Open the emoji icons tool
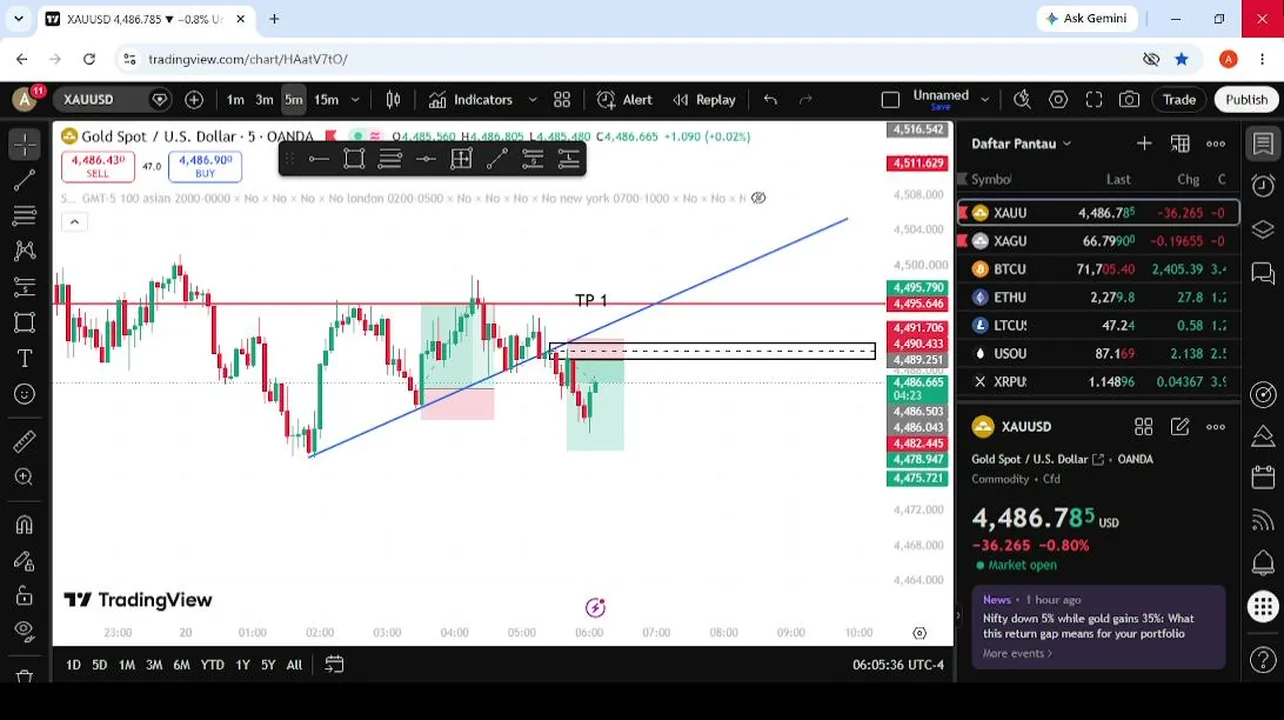The image size is (1284, 720). tap(25, 394)
